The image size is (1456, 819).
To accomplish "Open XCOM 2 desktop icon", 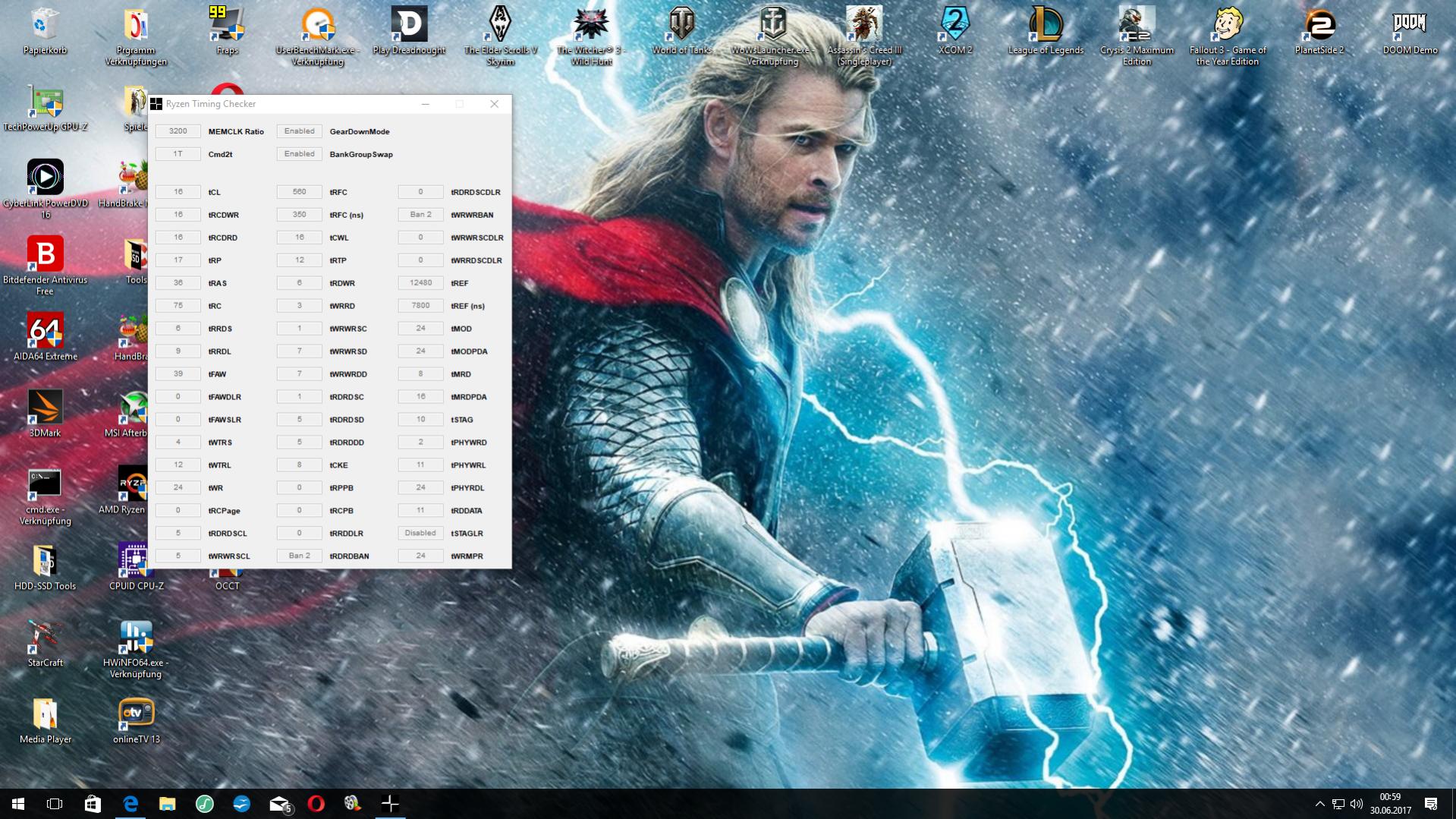I will 955,32.
